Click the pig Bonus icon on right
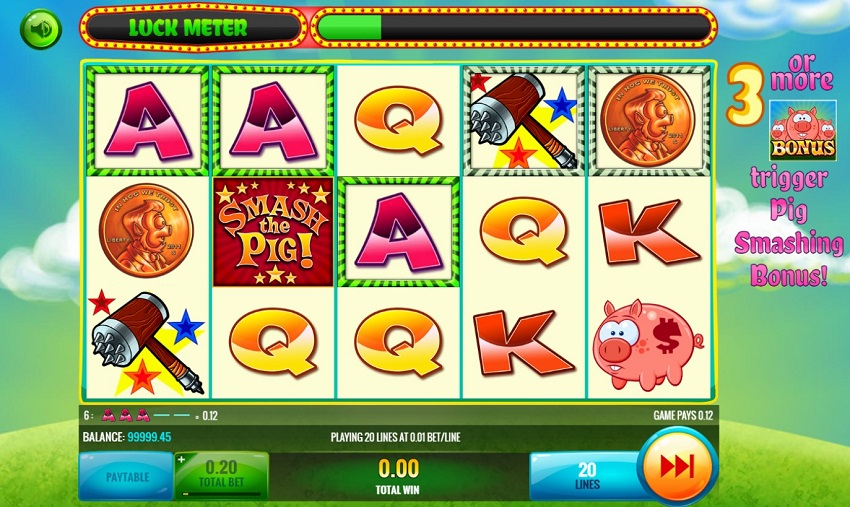This screenshot has height=507, width=850. tap(802, 131)
